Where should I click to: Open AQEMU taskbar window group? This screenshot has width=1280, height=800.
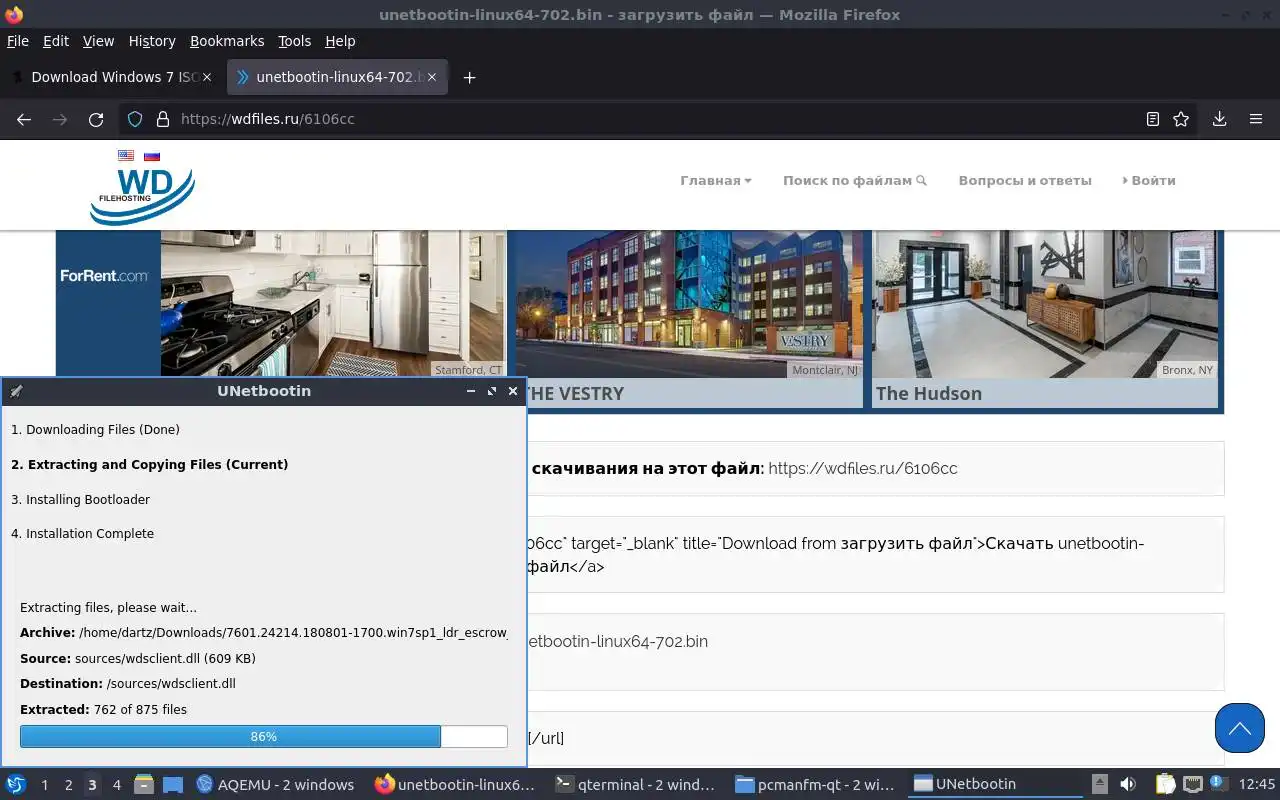276,784
